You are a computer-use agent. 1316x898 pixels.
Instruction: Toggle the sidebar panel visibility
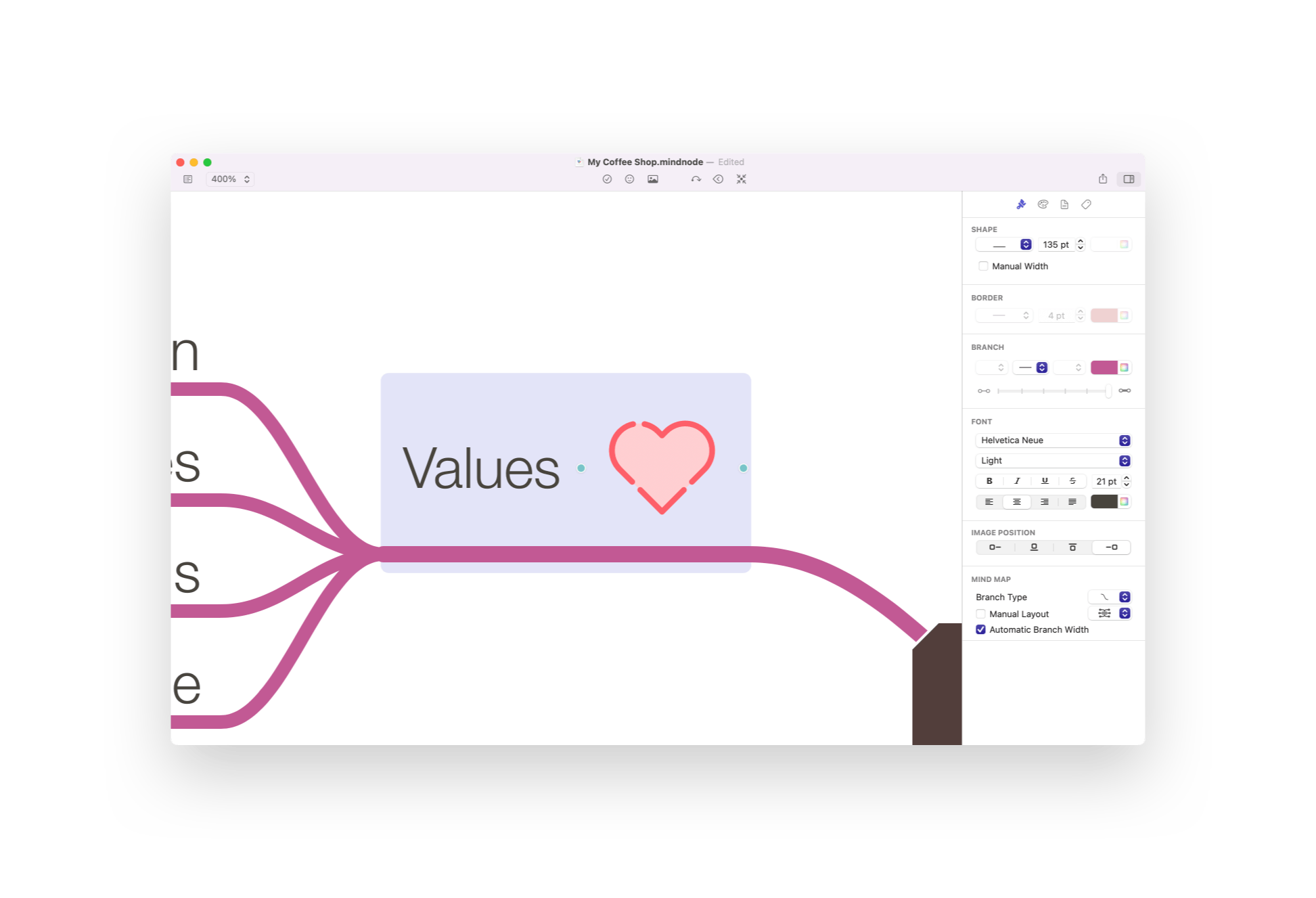click(x=1128, y=179)
